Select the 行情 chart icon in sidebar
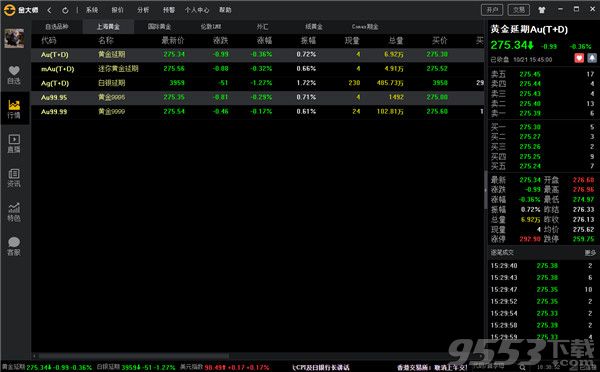The image size is (600, 372). click(x=14, y=109)
